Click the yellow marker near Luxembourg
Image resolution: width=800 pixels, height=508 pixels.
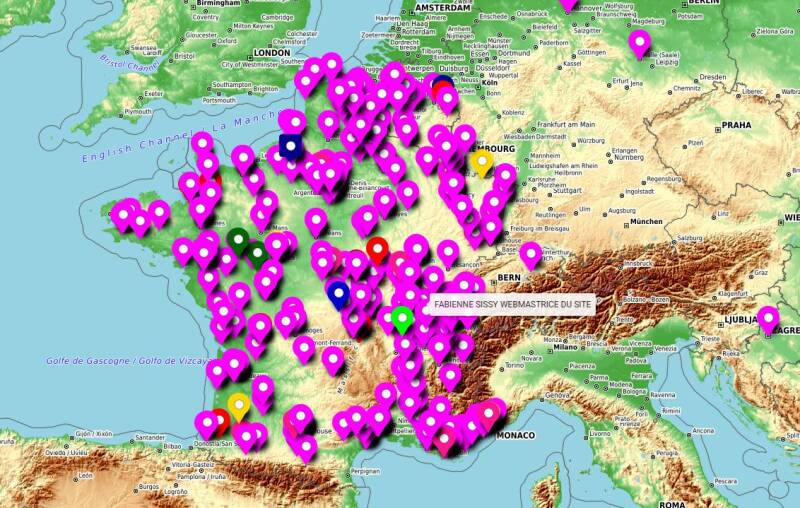pos(482,162)
